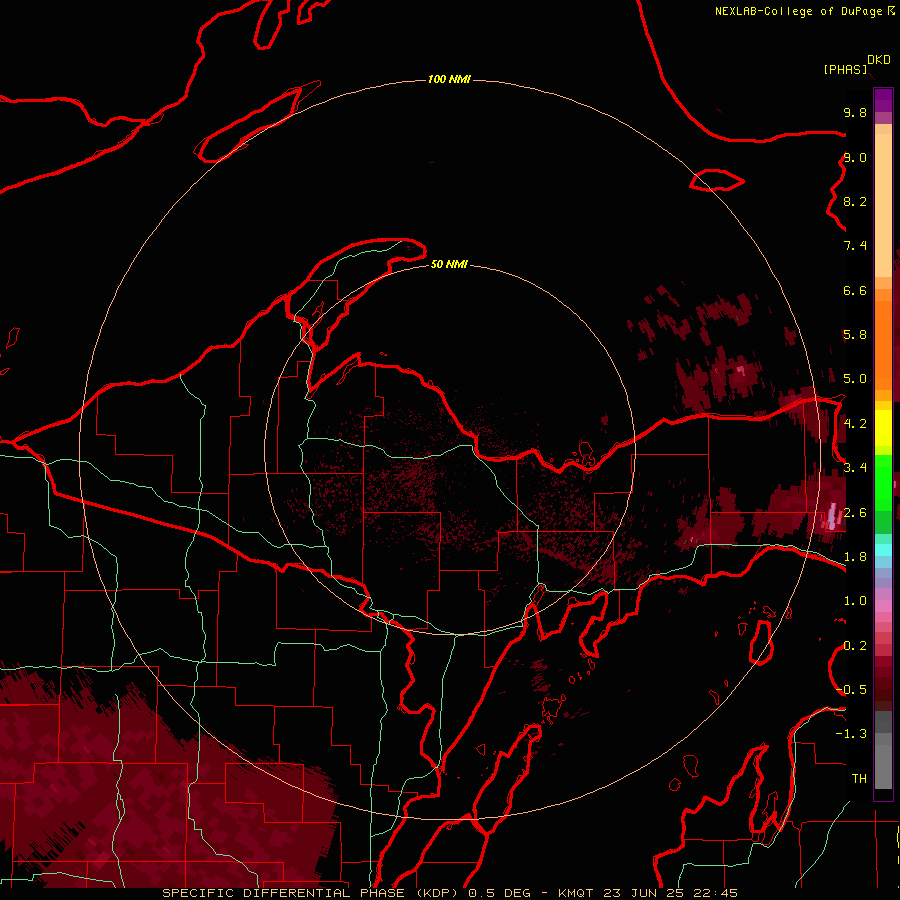
Task: Pick the cyan legend color band
Action: click(883, 550)
